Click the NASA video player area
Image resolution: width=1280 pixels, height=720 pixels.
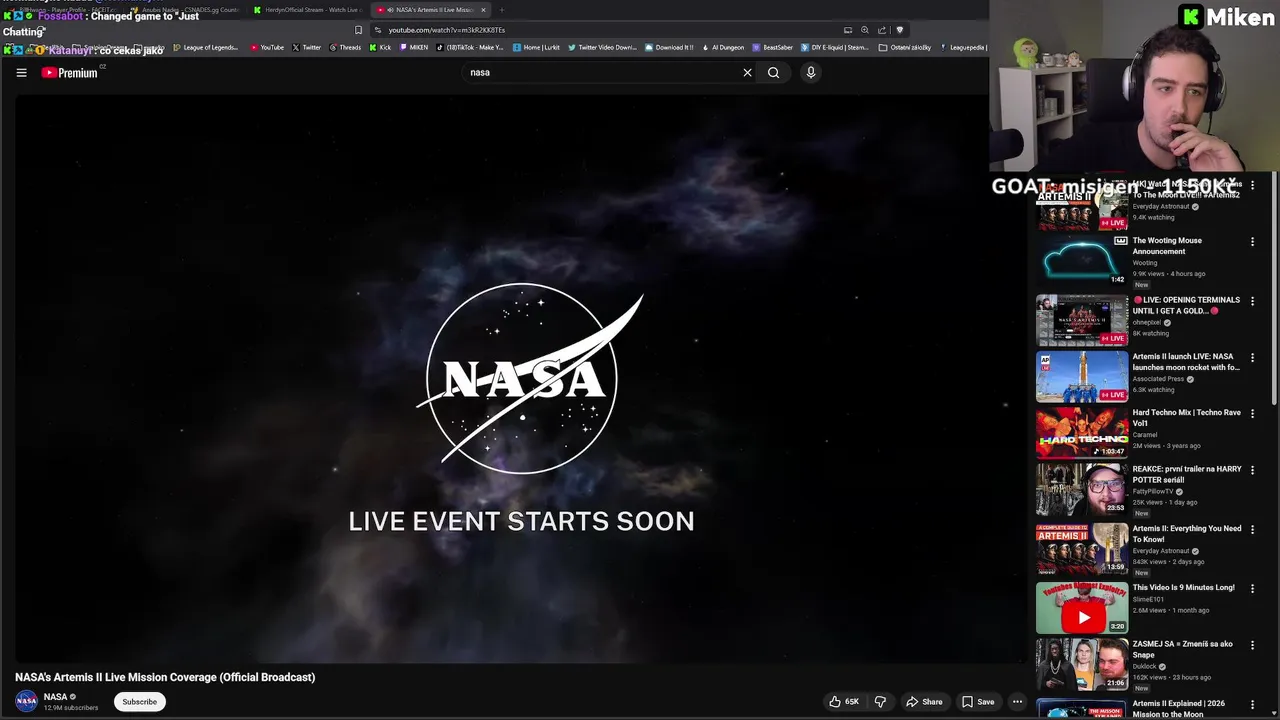(x=521, y=378)
